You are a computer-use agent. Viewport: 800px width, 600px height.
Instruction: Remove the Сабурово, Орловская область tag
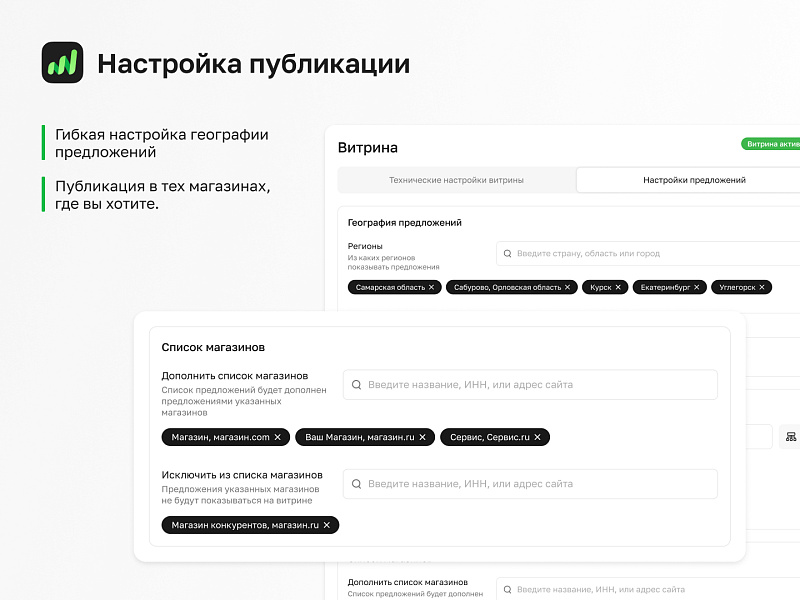point(567,287)
